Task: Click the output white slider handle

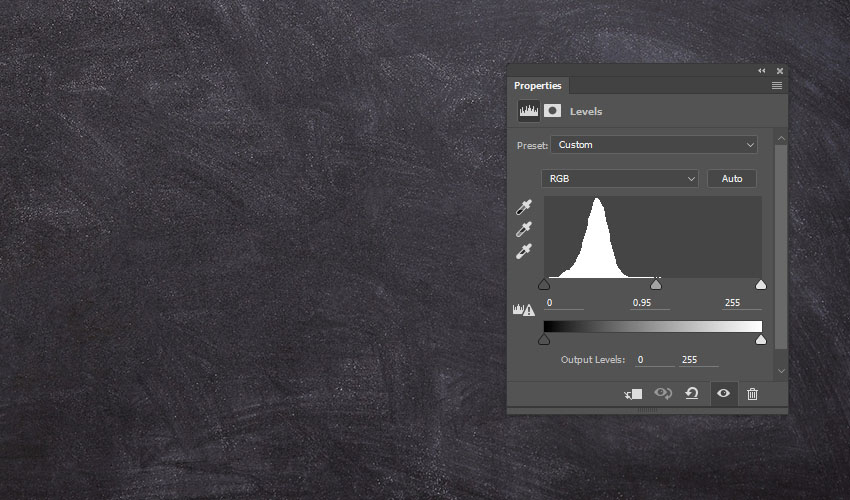Action: pos(761,339)
